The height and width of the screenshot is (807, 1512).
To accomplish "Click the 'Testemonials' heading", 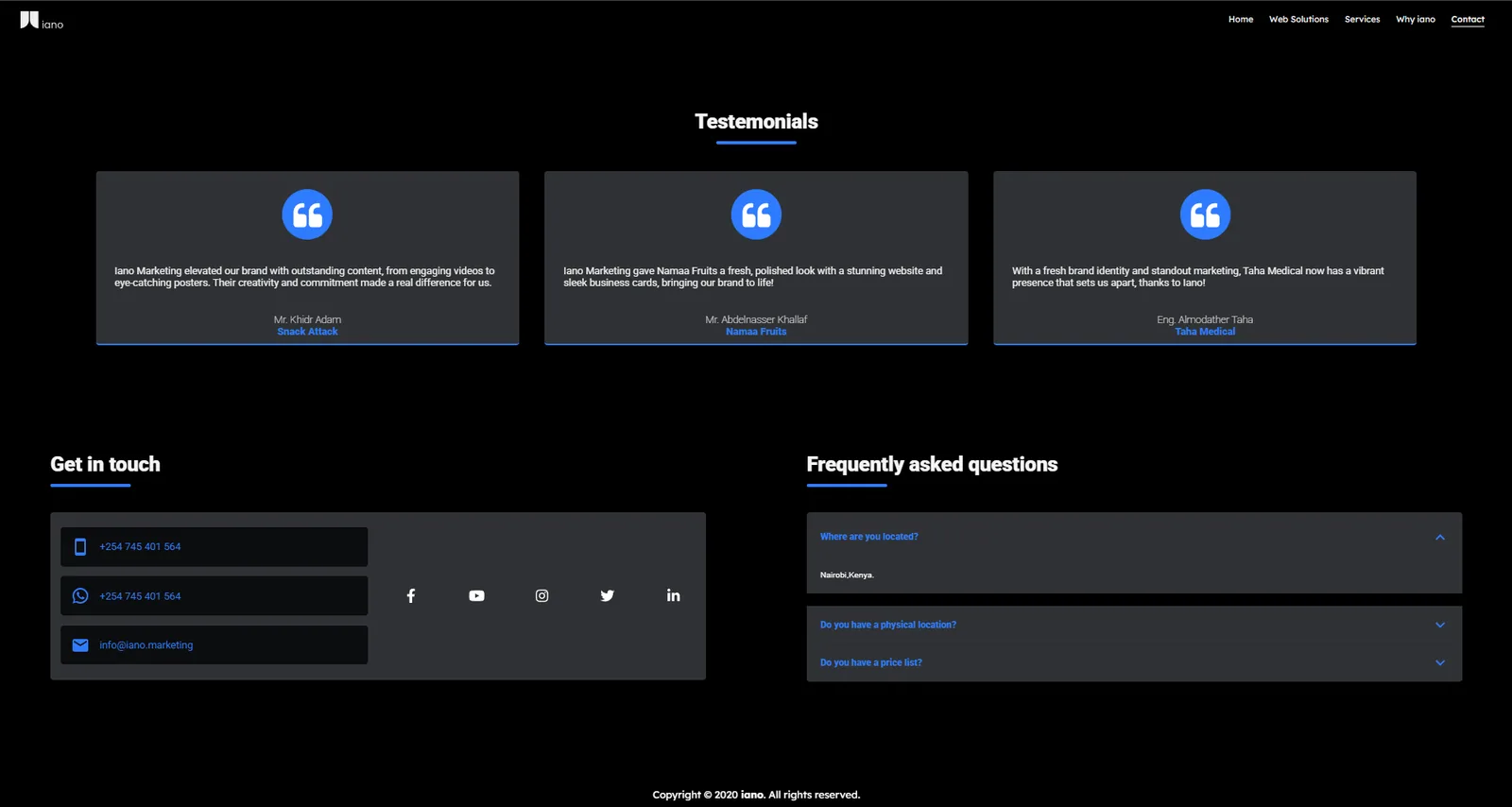I will tap(756, 121).
